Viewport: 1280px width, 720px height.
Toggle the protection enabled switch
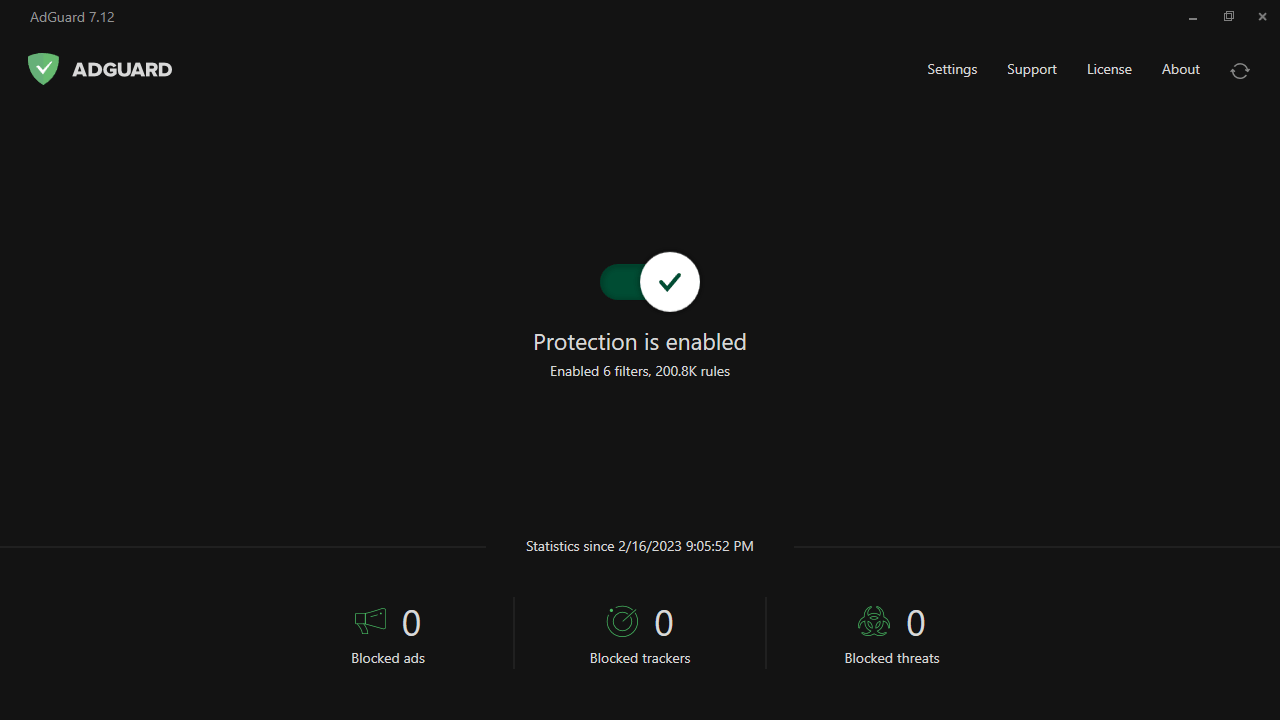[x=650, y=282]
